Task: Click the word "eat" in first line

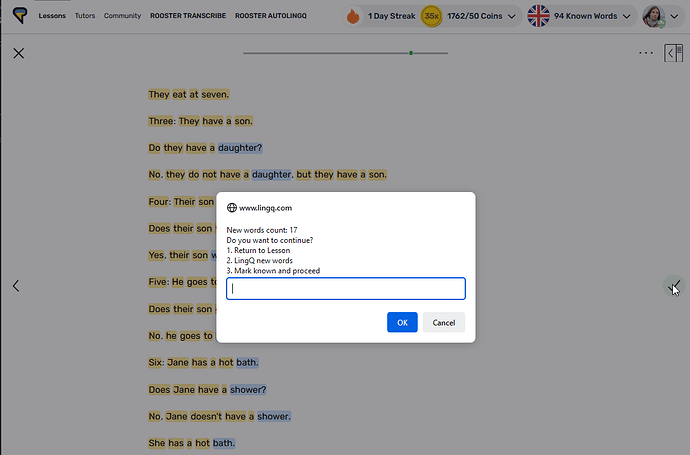Action: [180, 94]
